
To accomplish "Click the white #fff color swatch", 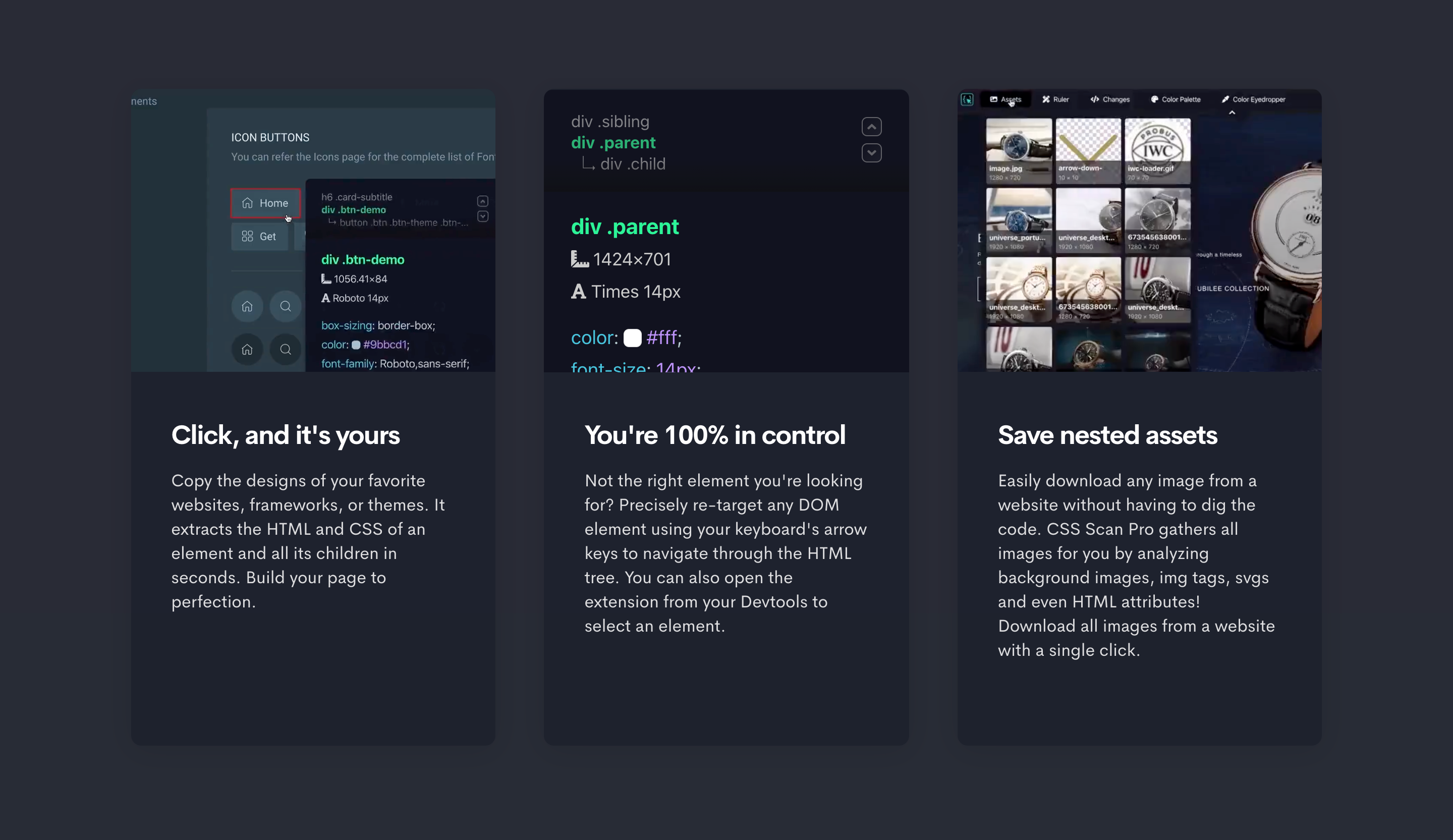I will pyautogui.click(x=633, y=338).
